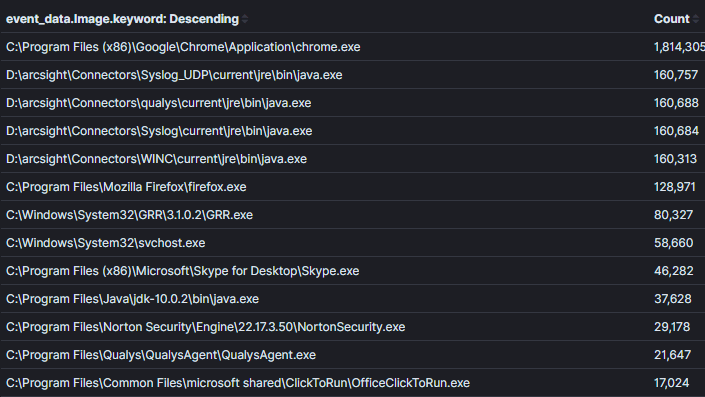The image size is (705, 397).
Task: Click count value 29,178
Action: pos(672,327)
